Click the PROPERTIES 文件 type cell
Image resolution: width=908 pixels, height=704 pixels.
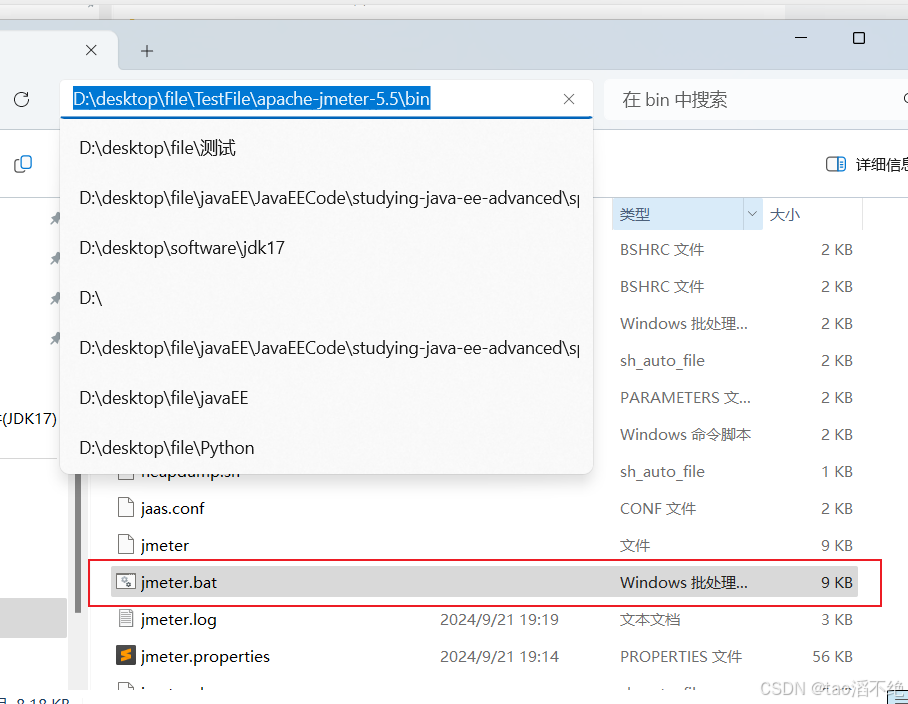[x=681, y=657]
